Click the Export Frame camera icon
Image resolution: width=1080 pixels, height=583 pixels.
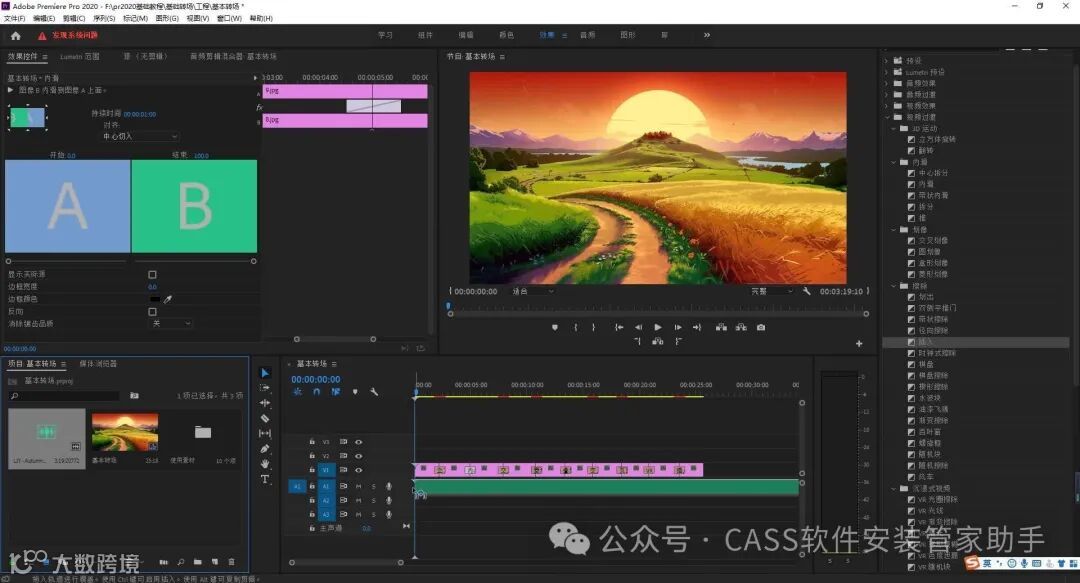[x=761, y=327]
